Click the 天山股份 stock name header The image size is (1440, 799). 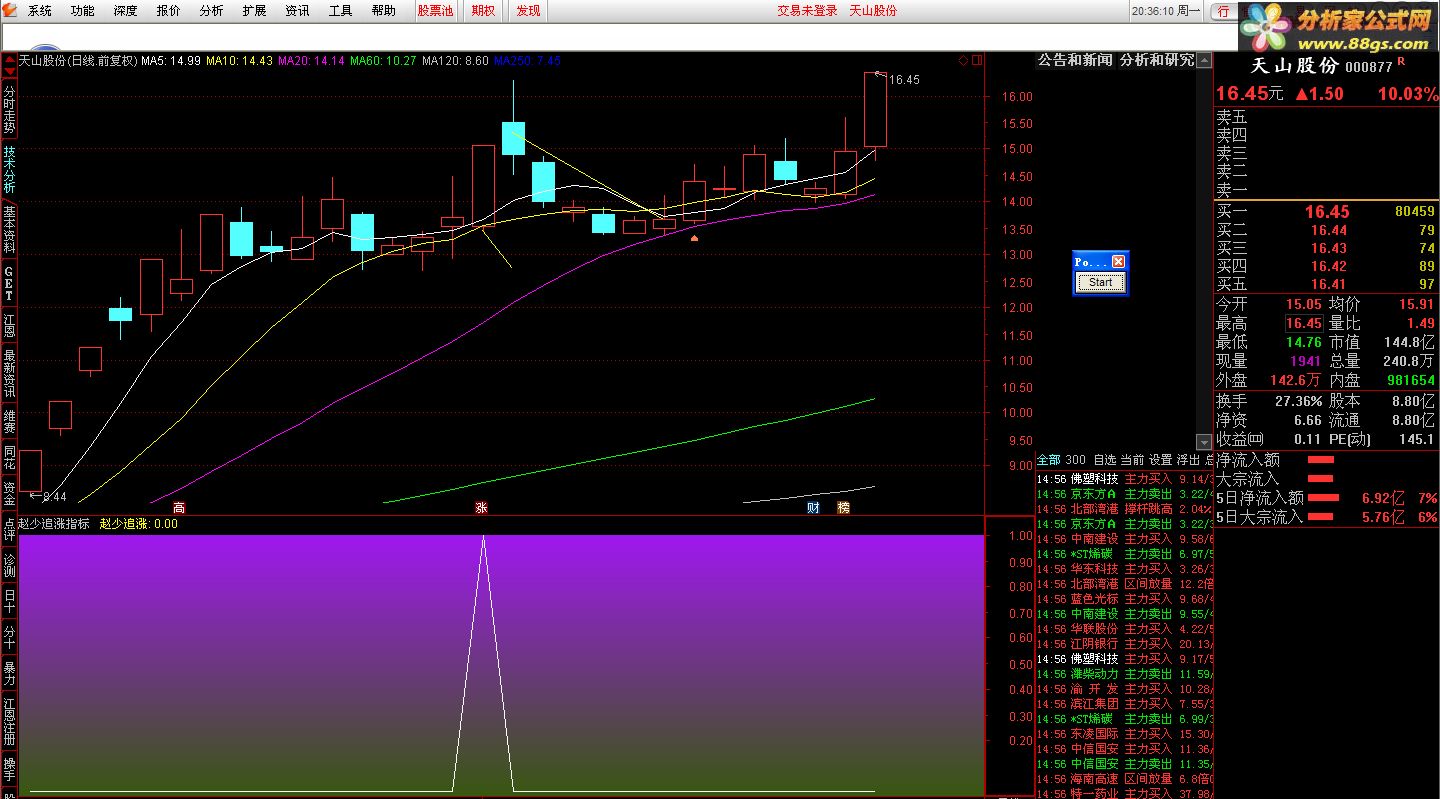[x=1295, y=66]
